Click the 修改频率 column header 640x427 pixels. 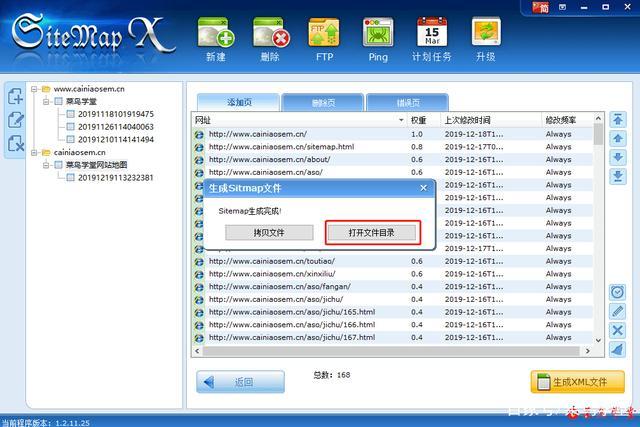pos(567,120)
